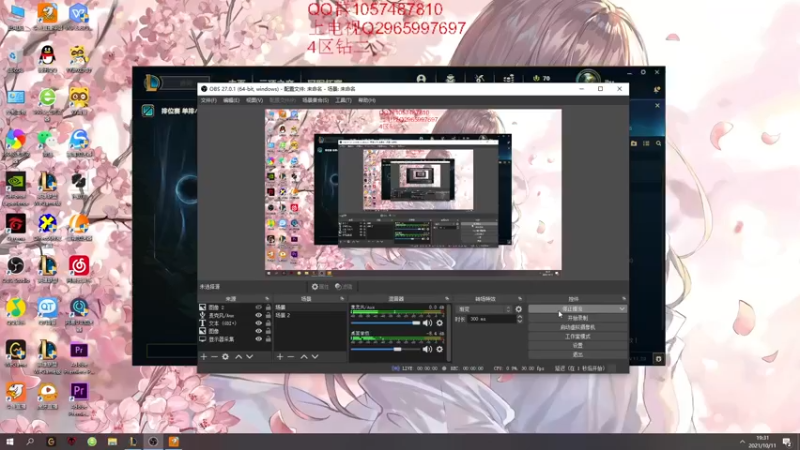Screen dimensions: 800x450
Task: Open the 麦克风/Aux audio gear settings
Action: 439,323
